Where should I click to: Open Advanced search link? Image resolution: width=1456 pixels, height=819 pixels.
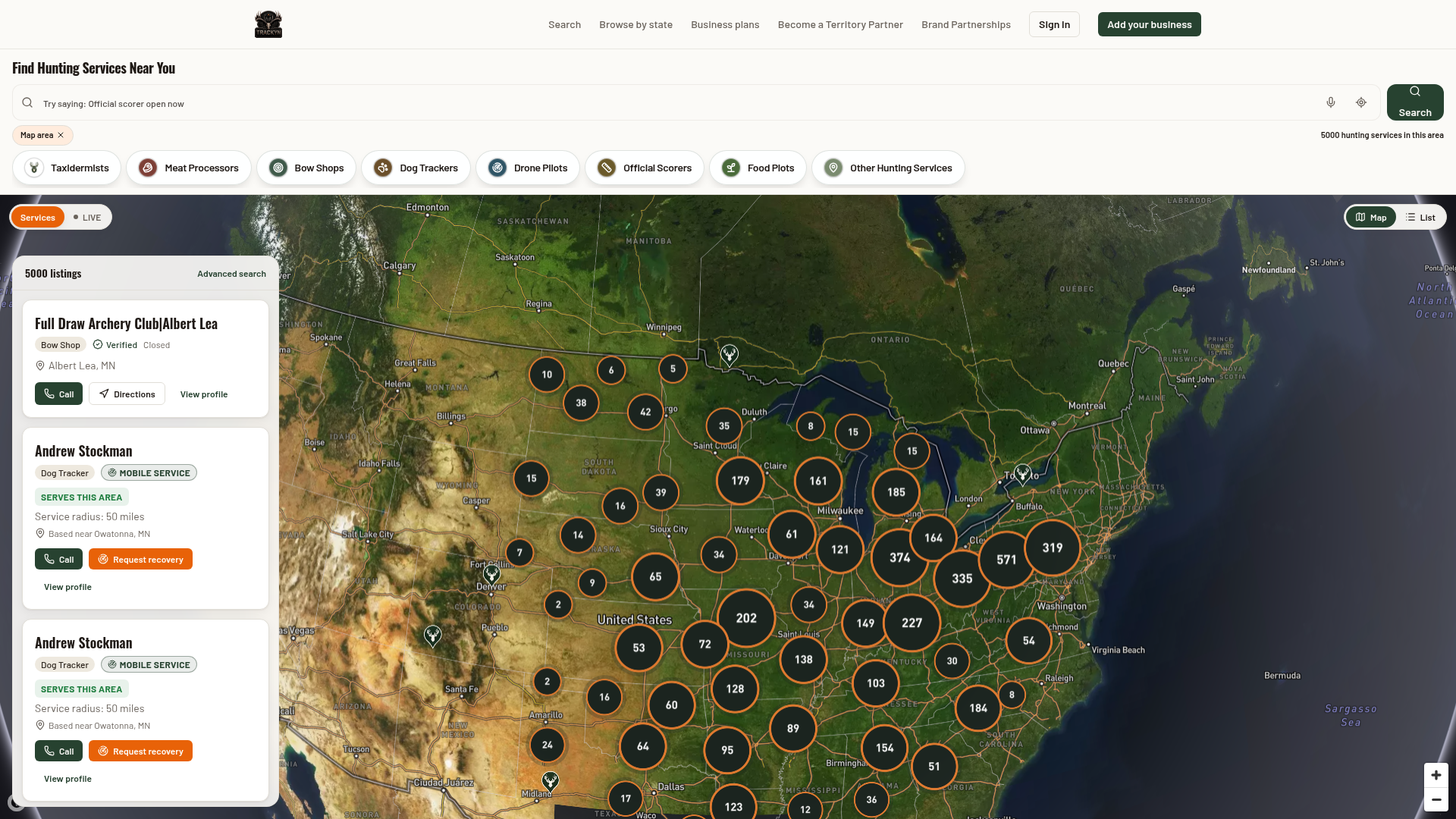point(231,274)
